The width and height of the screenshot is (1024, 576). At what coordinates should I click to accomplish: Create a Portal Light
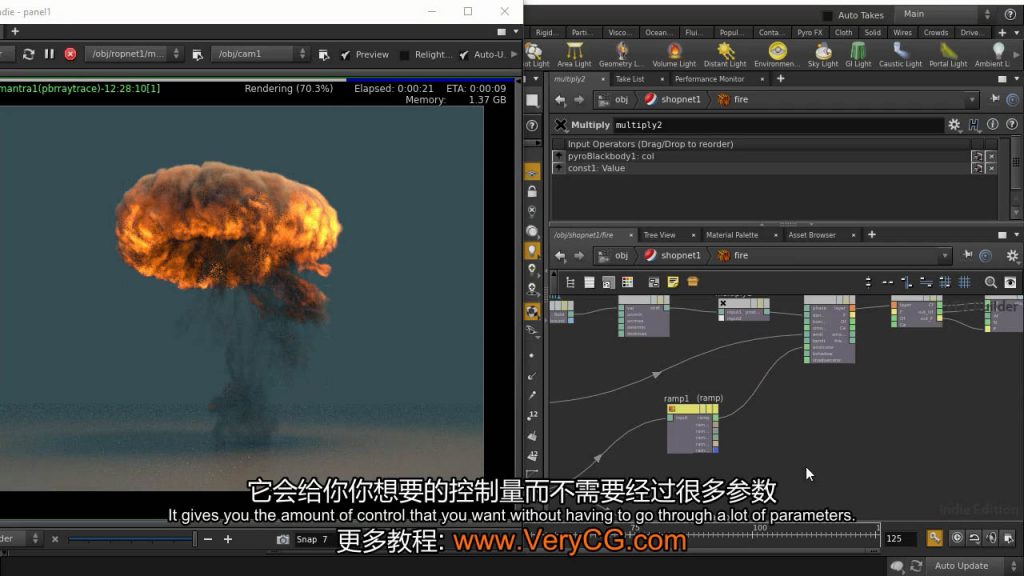click(x=948, y=54)
